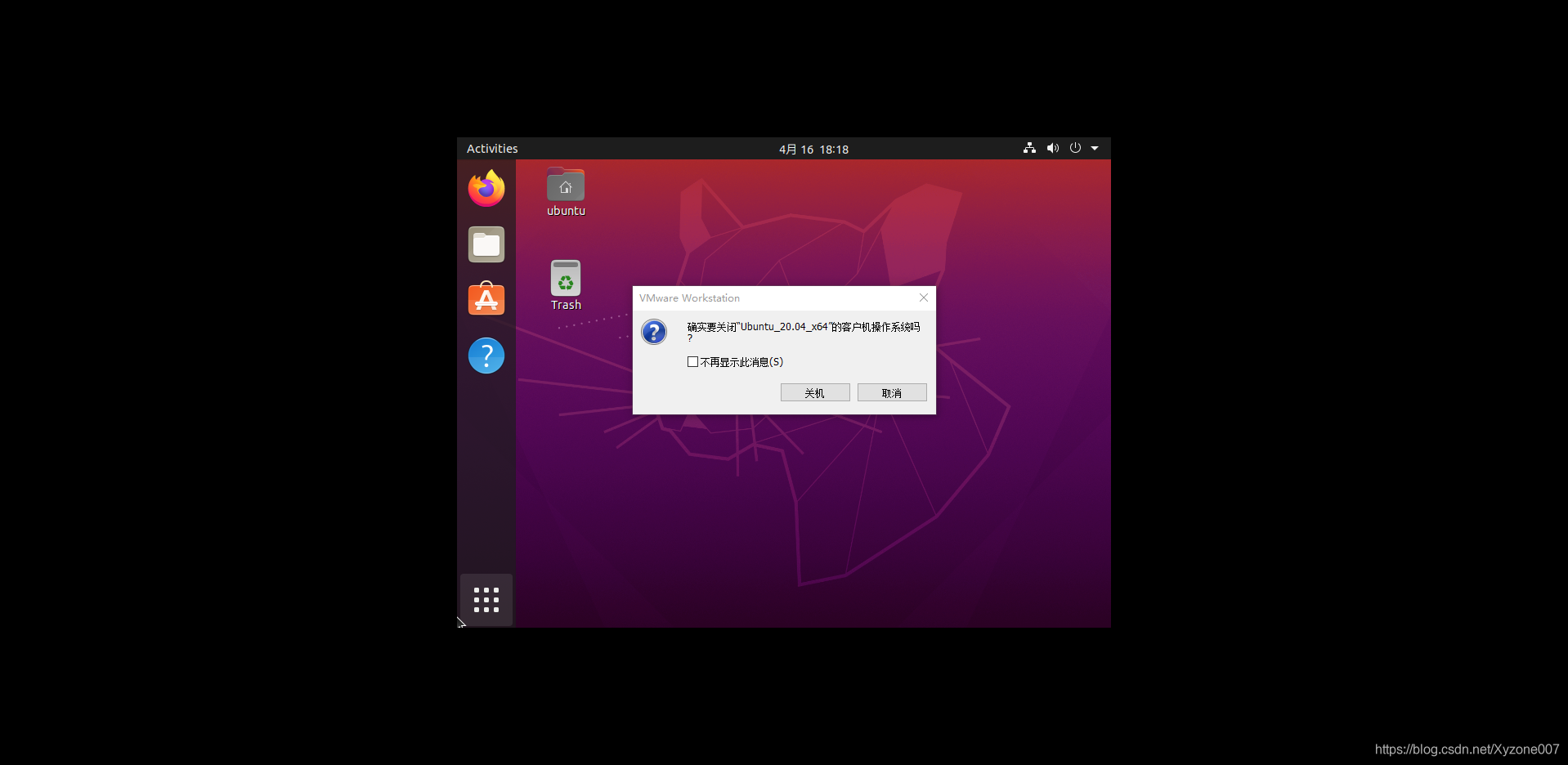
Task: Click the power icon in top bar
Action: coord(1075,148)
